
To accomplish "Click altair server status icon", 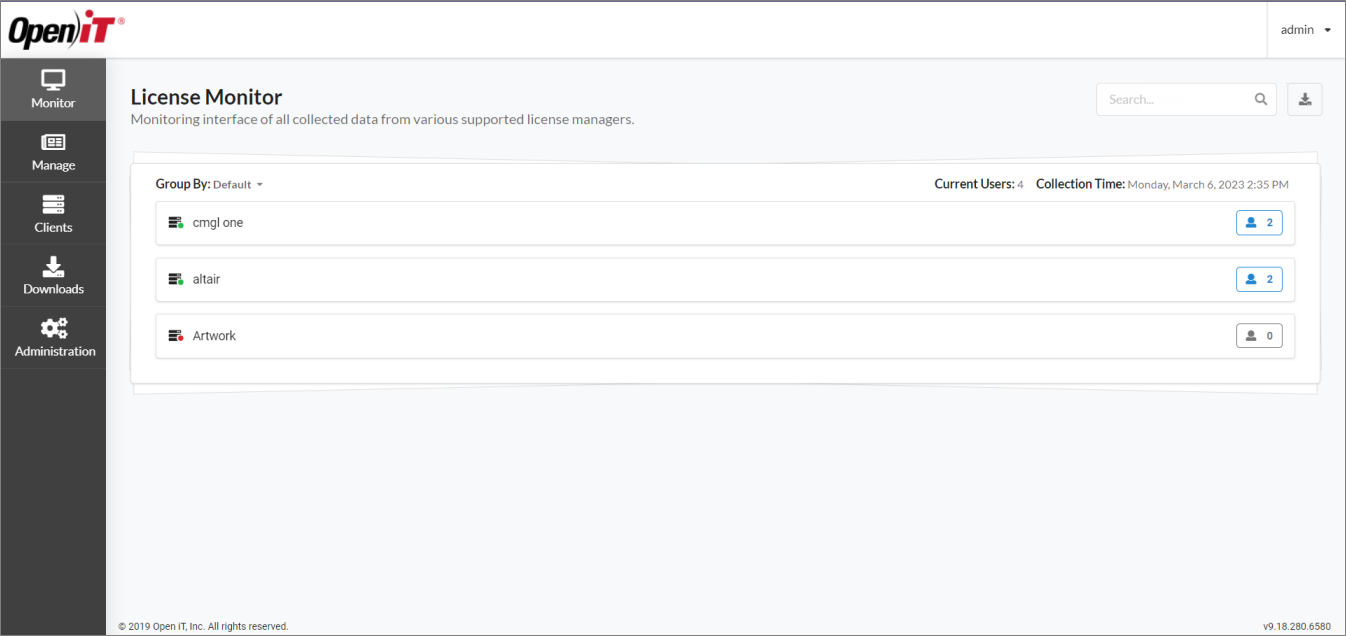I will click(x=176, y=280).
